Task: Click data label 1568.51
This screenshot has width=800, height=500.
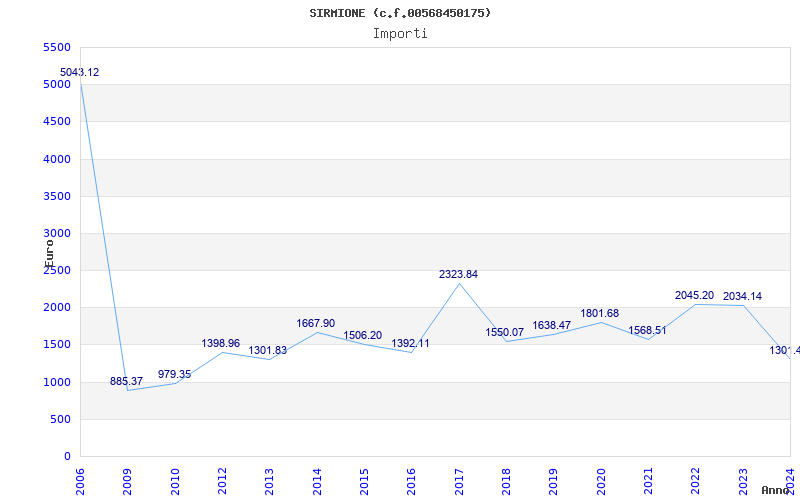Action: (647, 331)
